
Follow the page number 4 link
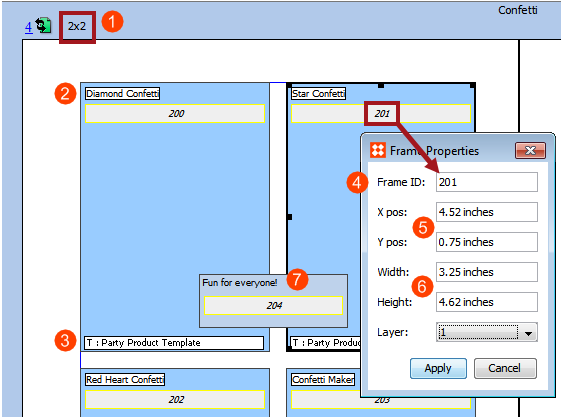pos(29,27)
